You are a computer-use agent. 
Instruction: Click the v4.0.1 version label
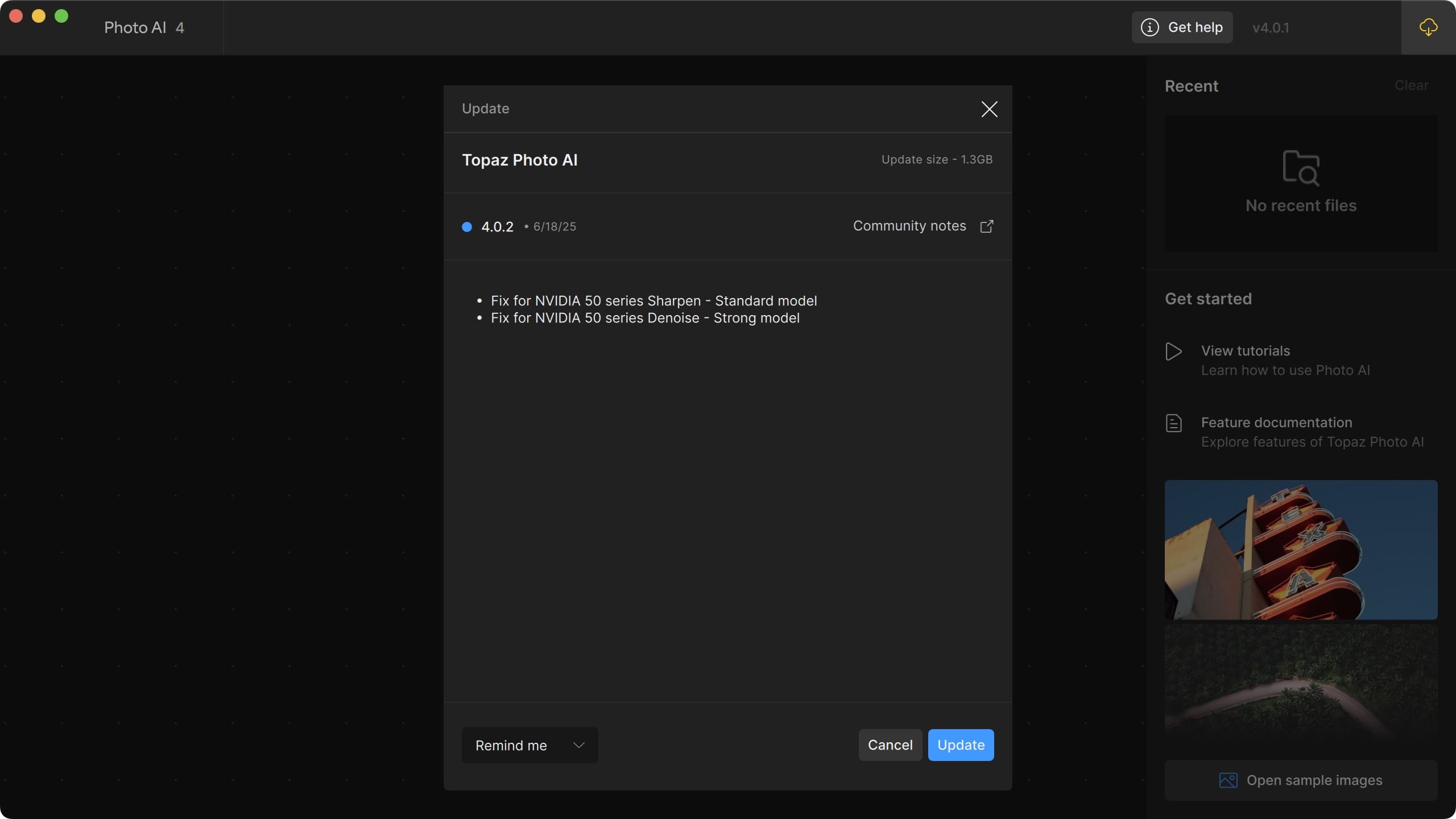point(1271,28)
